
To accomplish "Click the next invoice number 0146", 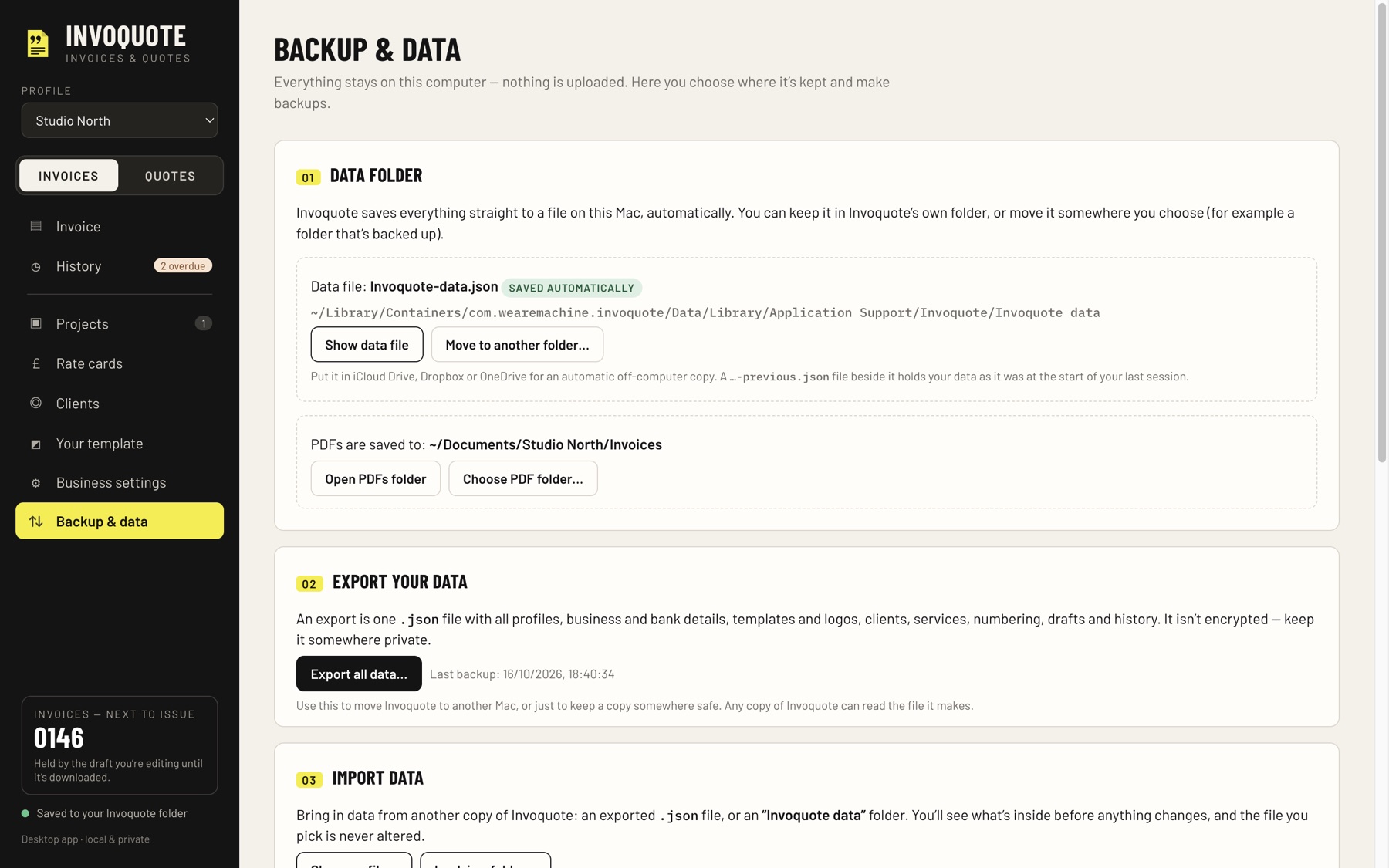I will tap(59, 738).
